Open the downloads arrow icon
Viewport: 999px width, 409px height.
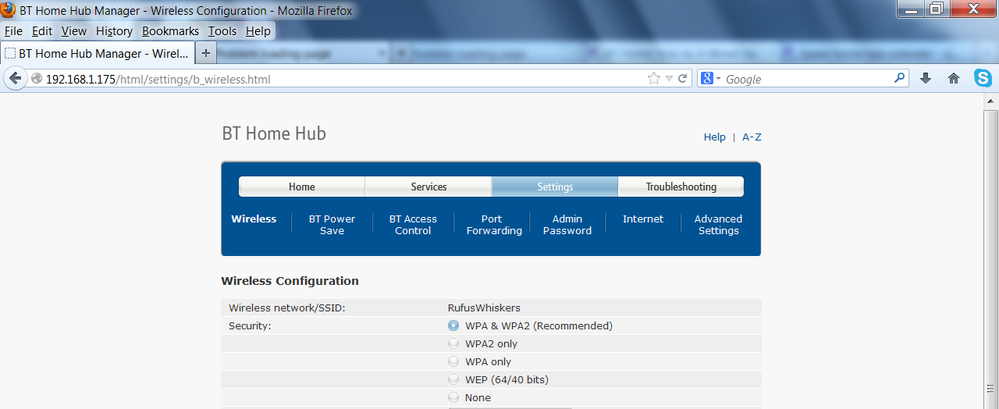[926, 78]
